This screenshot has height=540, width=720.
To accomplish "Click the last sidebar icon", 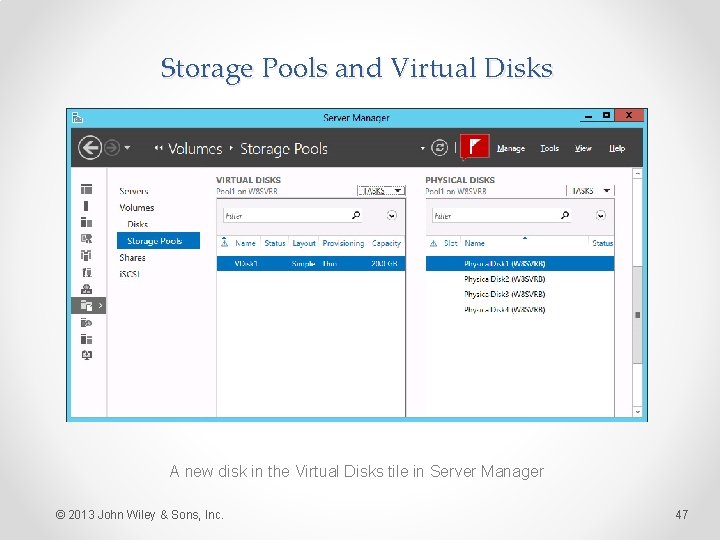I will click(86, 355).
